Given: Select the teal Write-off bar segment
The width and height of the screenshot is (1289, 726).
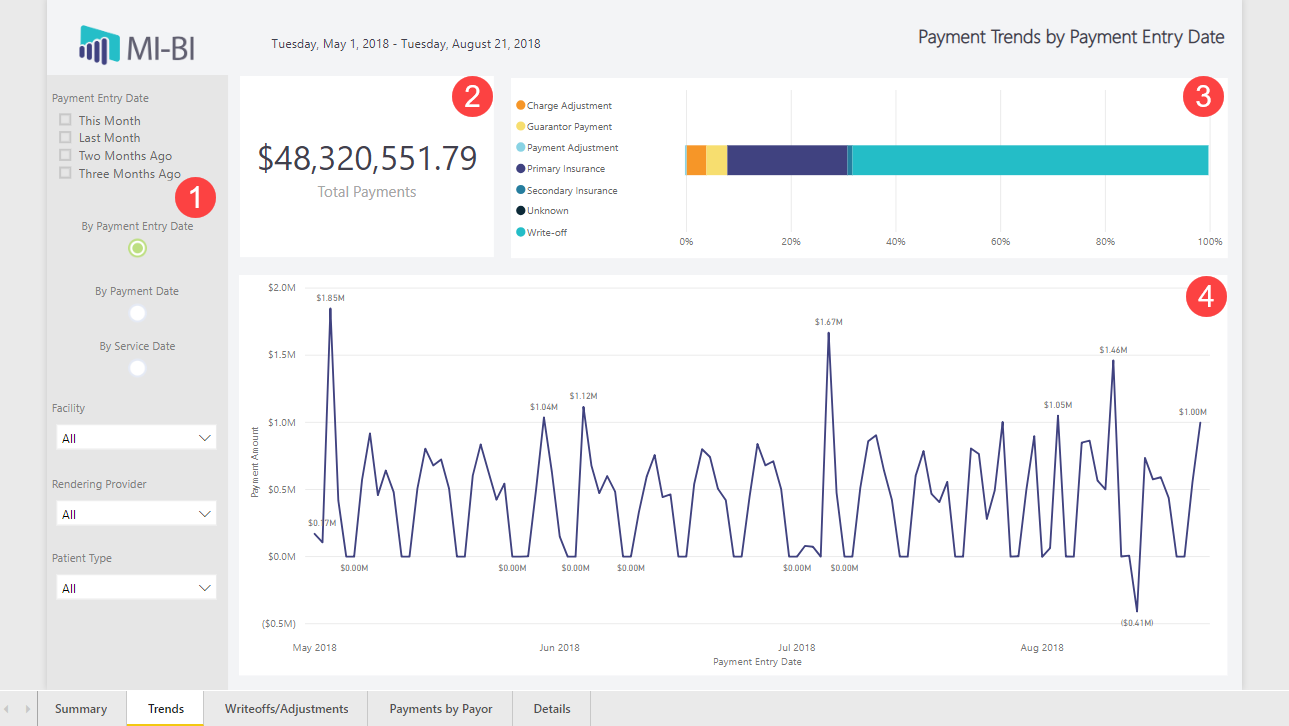Looking at the screenshot, I should coord(1030,160).
